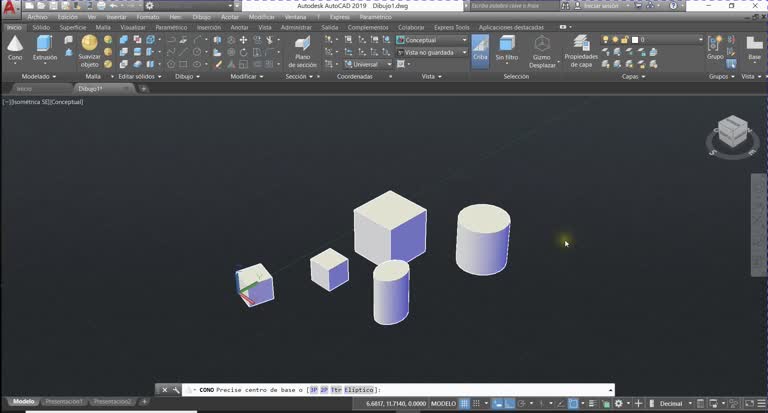Open the Dibujo1 drawing tab
Image resolution: width=768 pixels, height=413 pixels.
91,89
